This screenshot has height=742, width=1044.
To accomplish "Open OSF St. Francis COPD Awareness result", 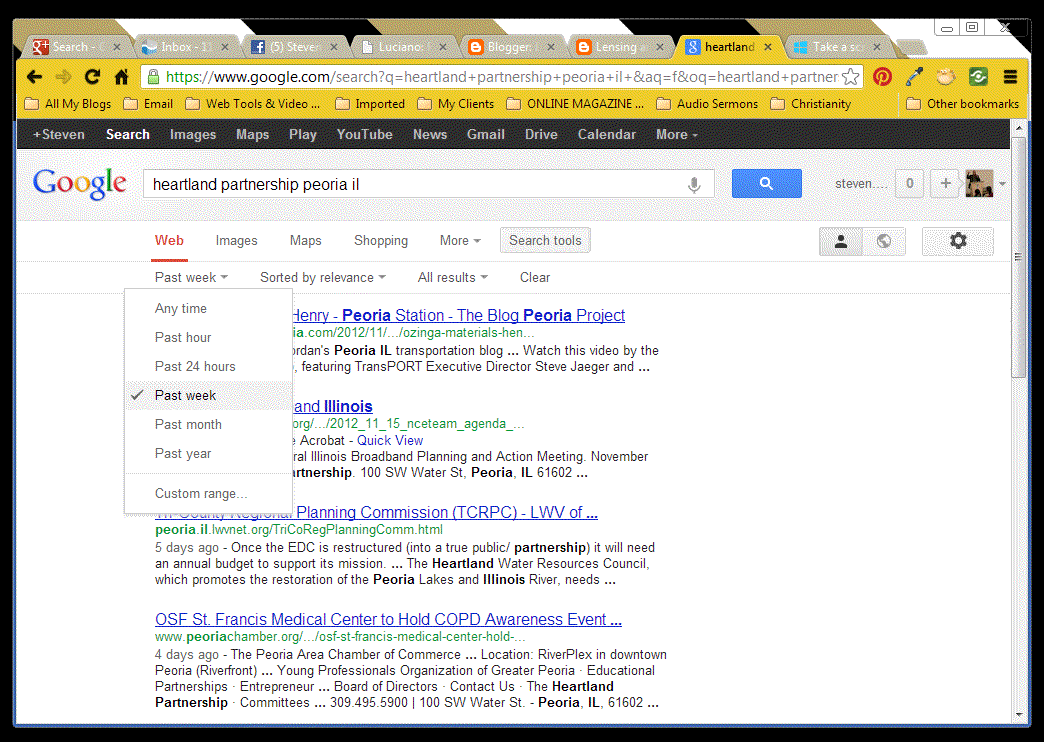I will pos(388,619).
